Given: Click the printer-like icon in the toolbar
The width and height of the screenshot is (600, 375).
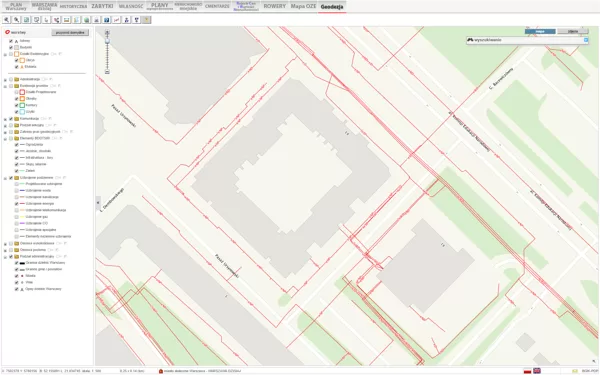Looking at the screenshot, I should pyautogui.click(x=96, y=20).
